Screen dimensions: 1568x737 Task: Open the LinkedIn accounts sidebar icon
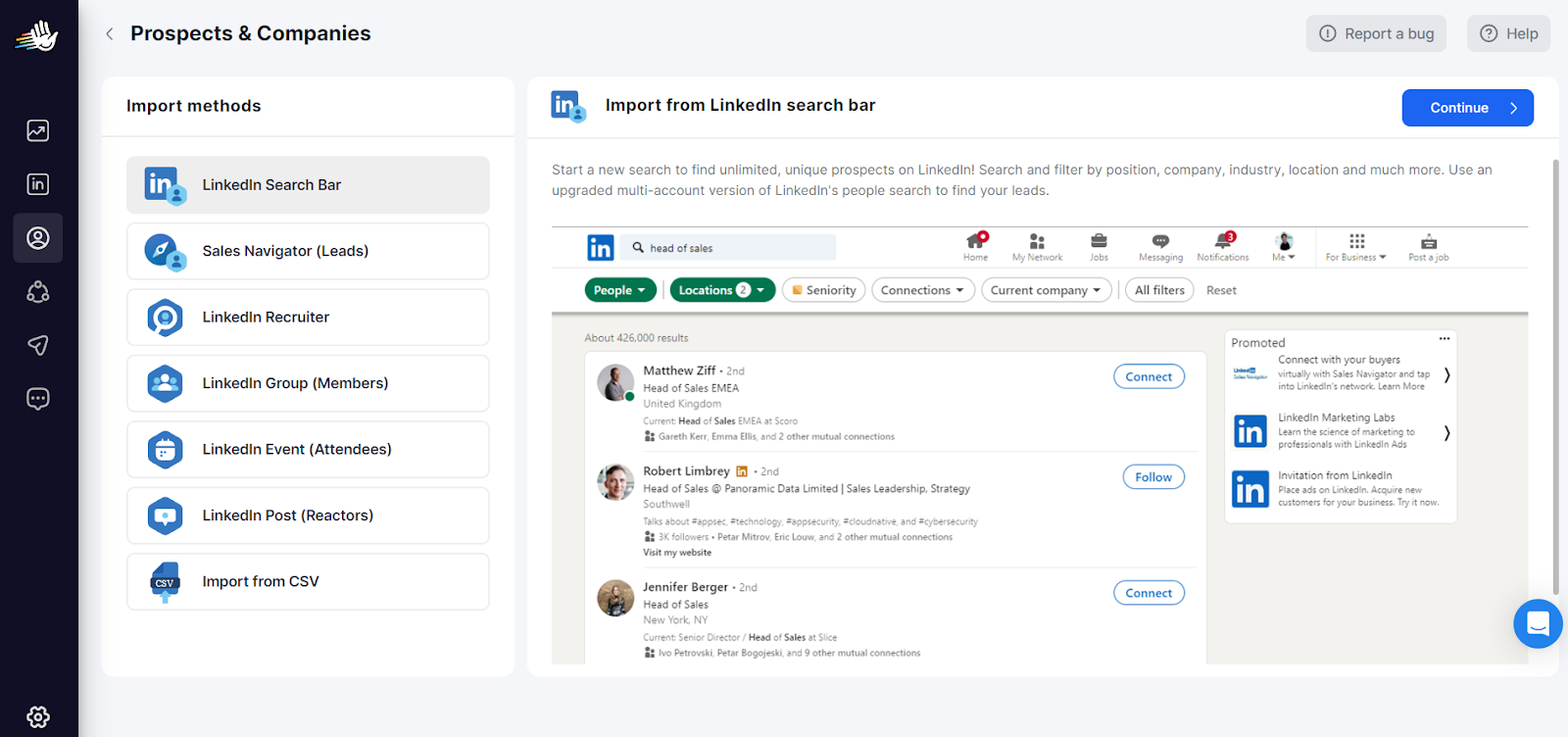click(38, 184)
